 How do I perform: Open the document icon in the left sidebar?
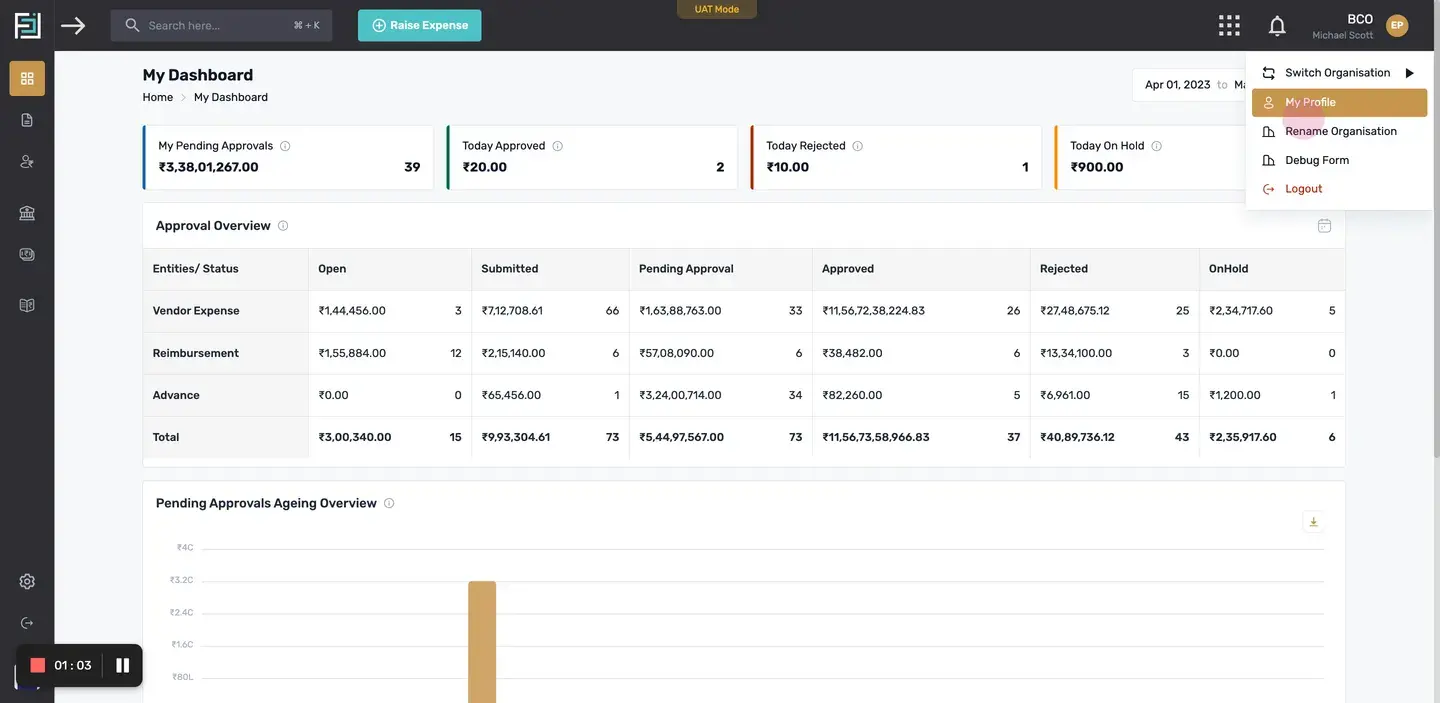coord(27,120)
